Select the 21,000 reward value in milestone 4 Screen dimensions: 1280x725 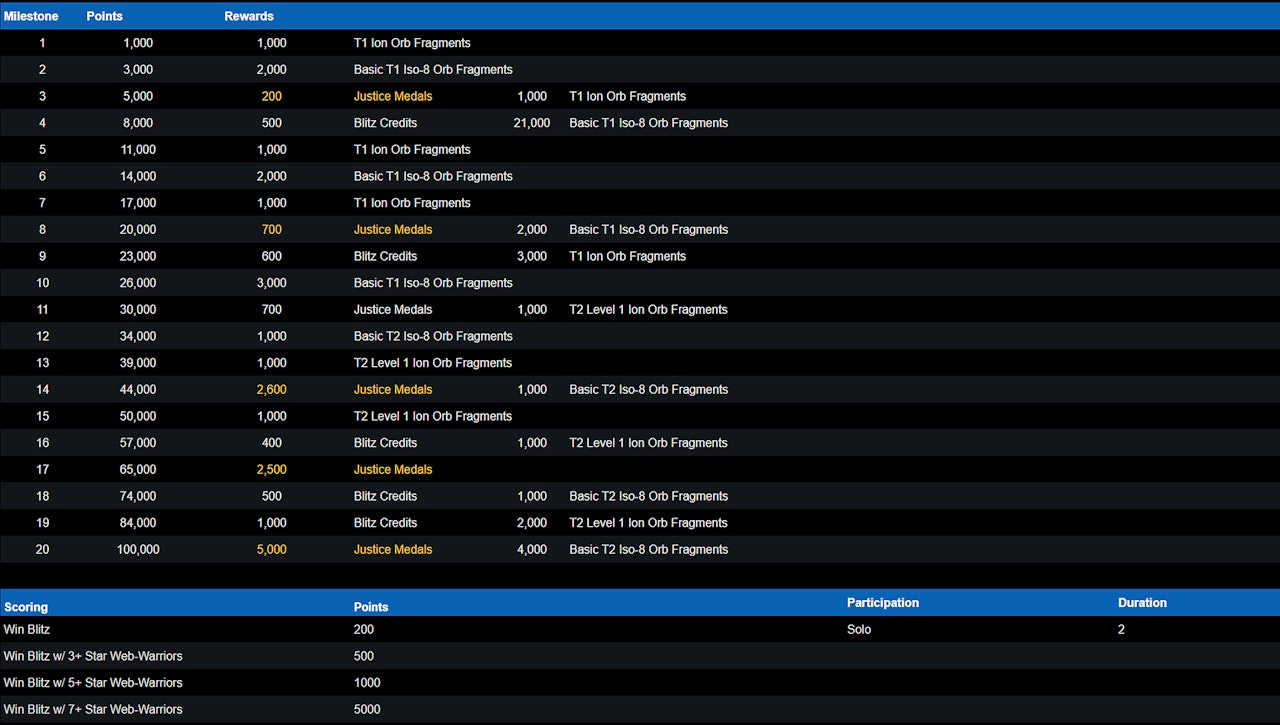coord(531,123)
